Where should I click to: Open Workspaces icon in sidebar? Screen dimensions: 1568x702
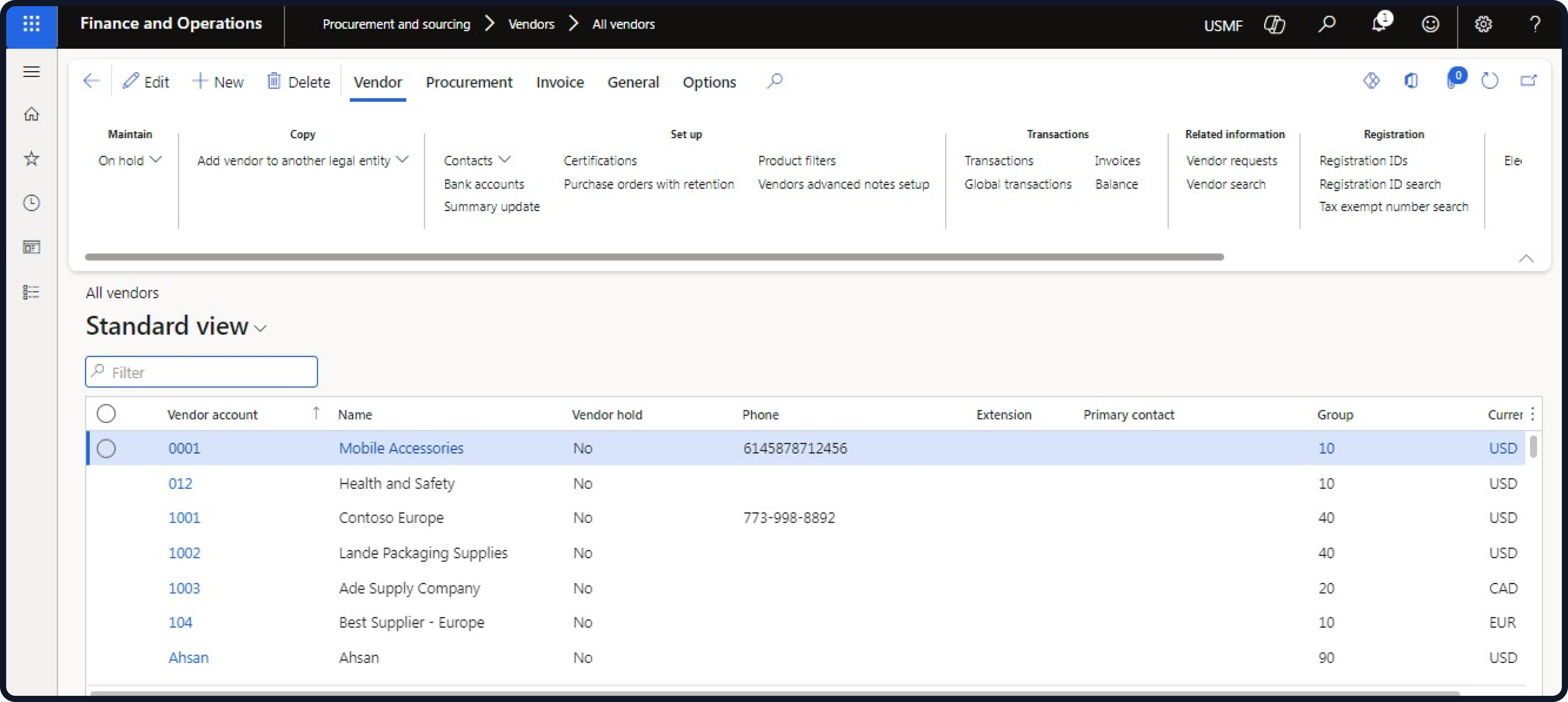pyautogui.click(x=31, y=247)
